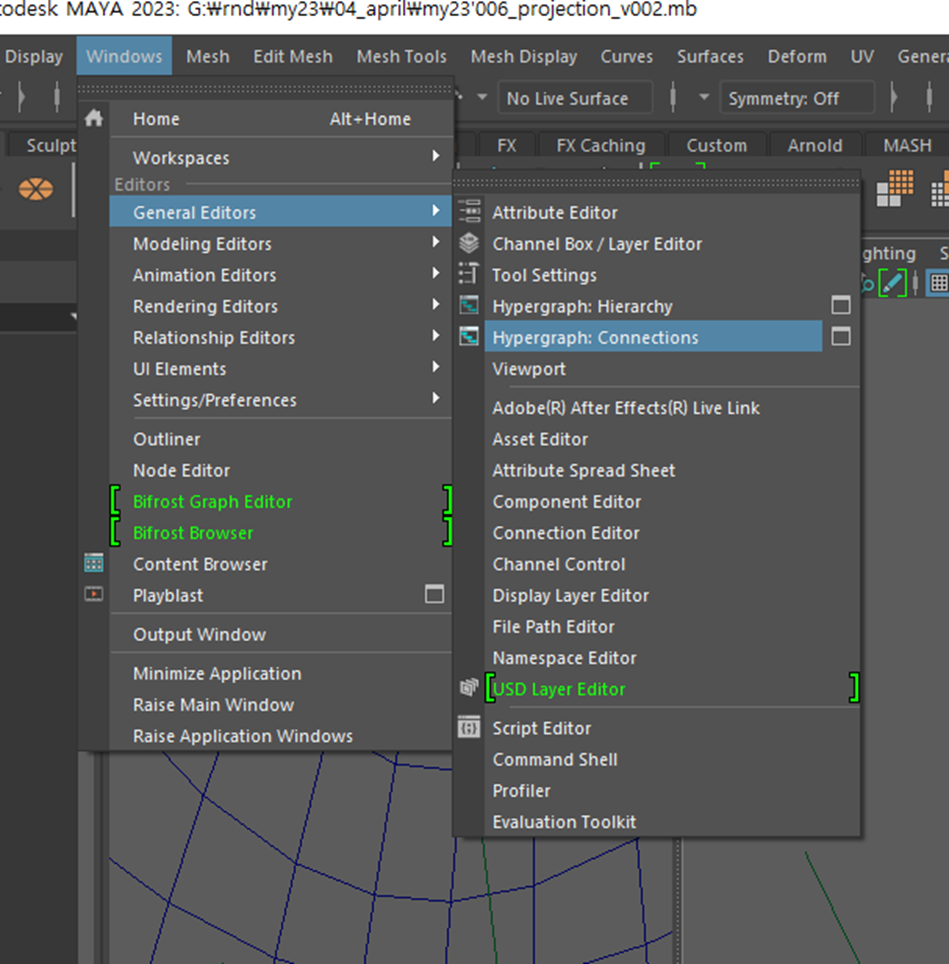Open the Mesh menu
The height and width of the screenshot is (964, 949).
pos(208,56)
